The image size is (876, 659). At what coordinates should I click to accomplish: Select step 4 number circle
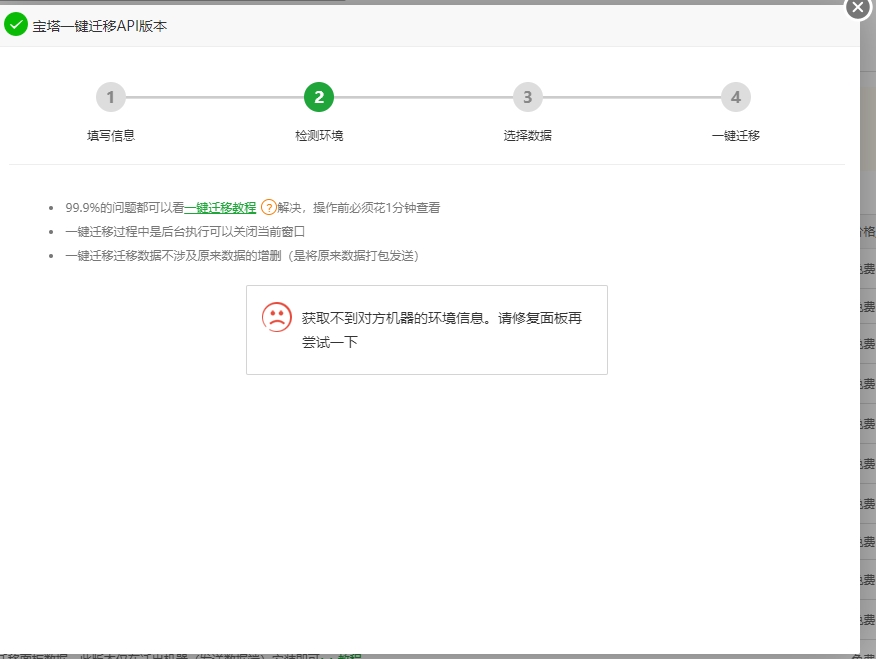(736, 97)
